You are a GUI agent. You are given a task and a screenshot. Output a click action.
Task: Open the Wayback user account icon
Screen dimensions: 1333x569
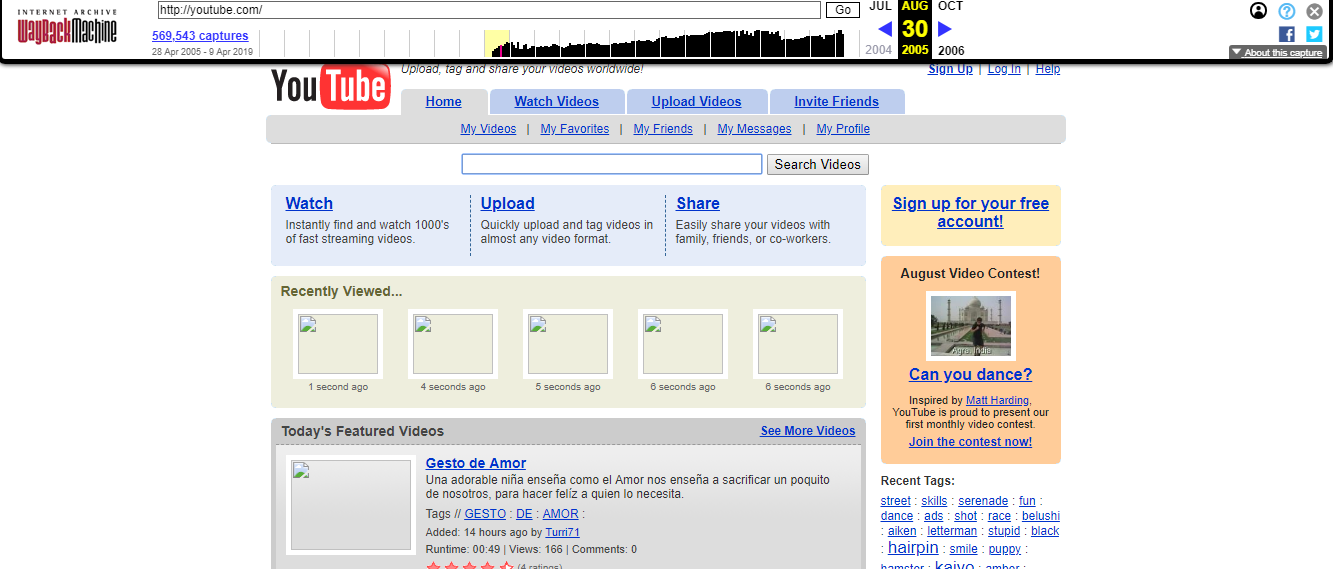click(1259, 11)
